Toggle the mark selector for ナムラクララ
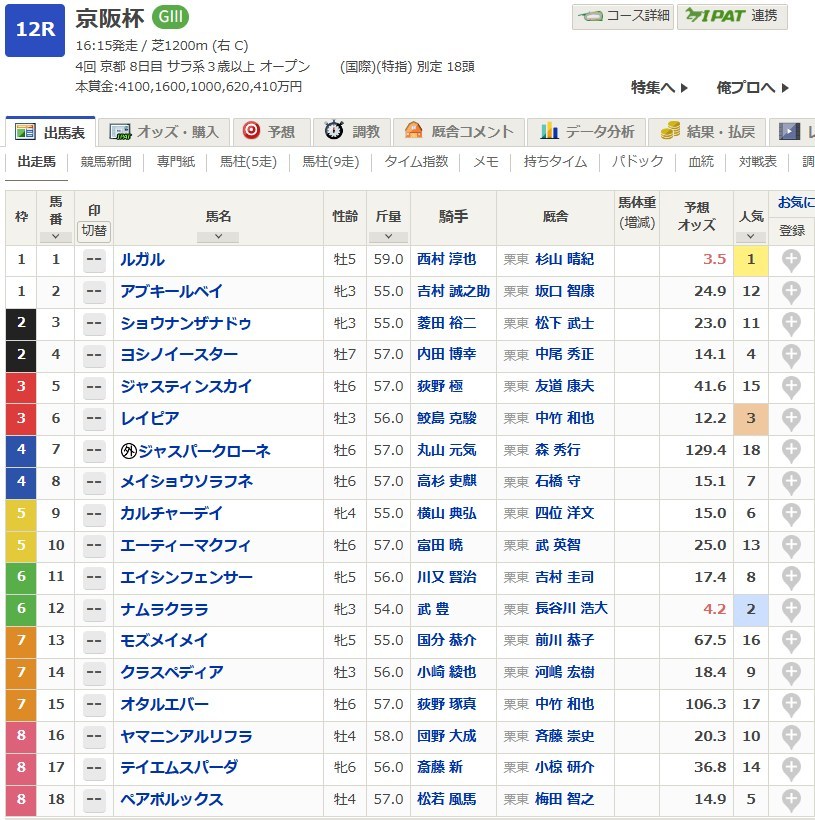Viewport: 815px width, 820px height. (94, 609)
